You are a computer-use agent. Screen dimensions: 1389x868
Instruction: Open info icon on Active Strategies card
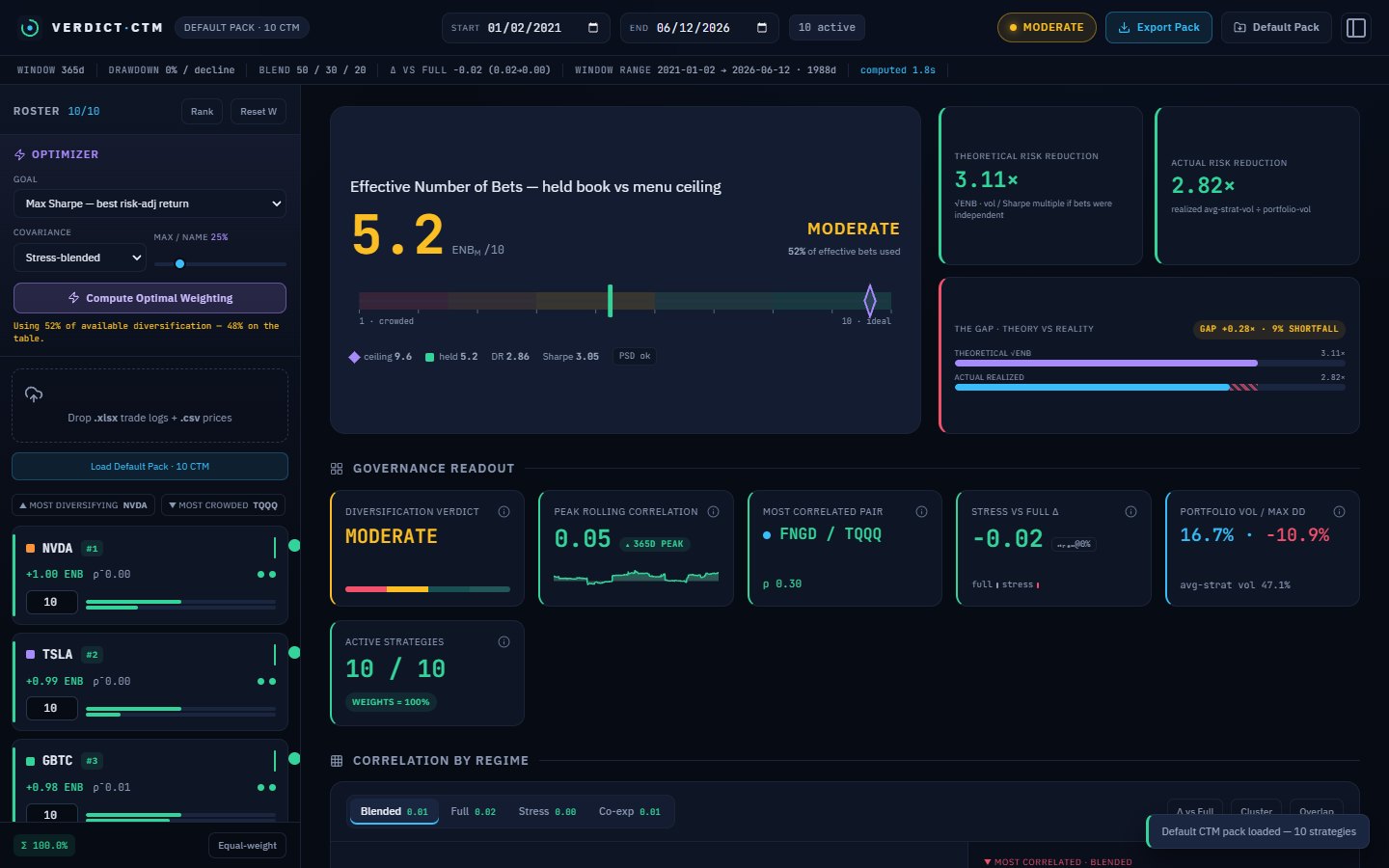tap(504, 642)
